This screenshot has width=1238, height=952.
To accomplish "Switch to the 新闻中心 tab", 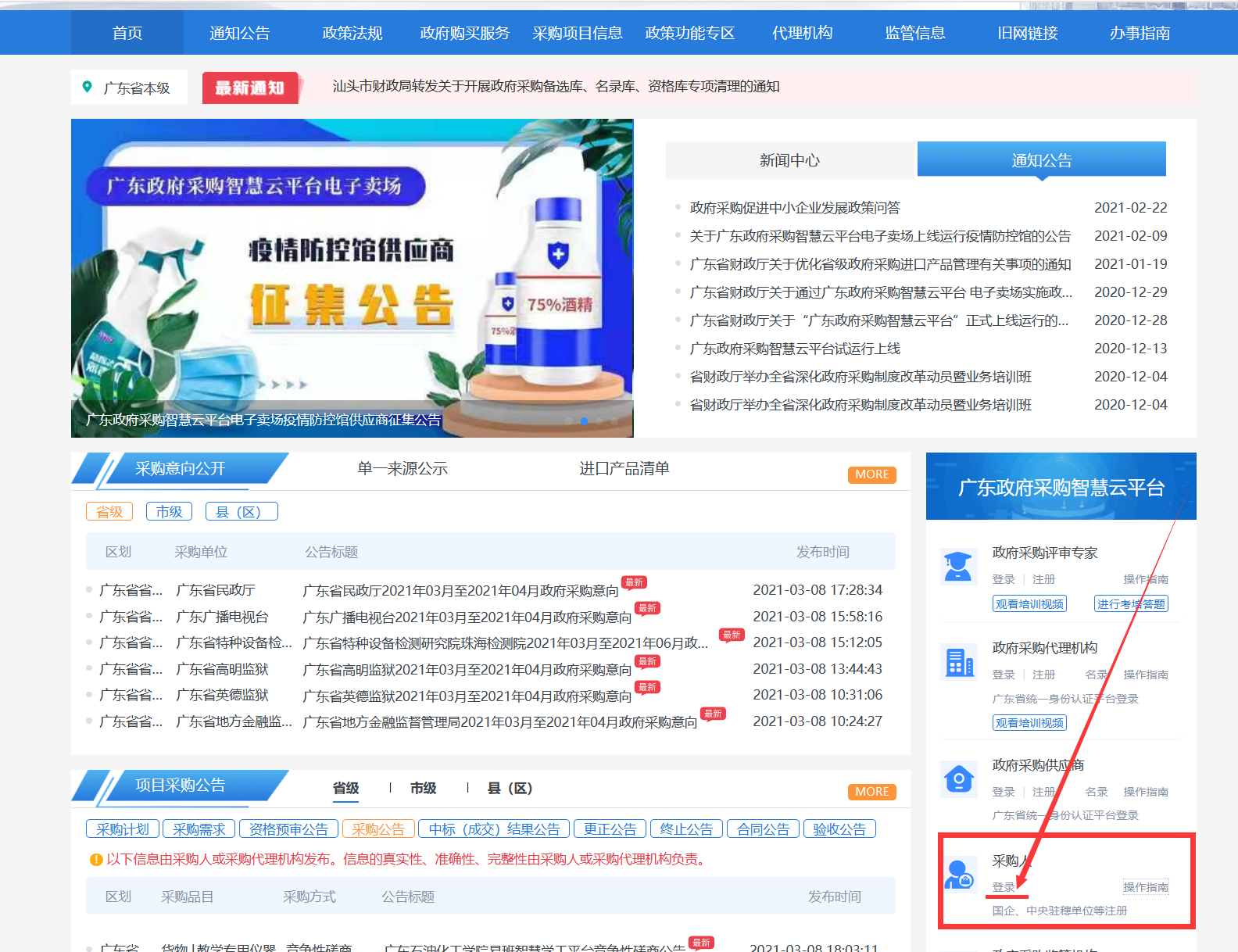I will (x=789, y=160).
